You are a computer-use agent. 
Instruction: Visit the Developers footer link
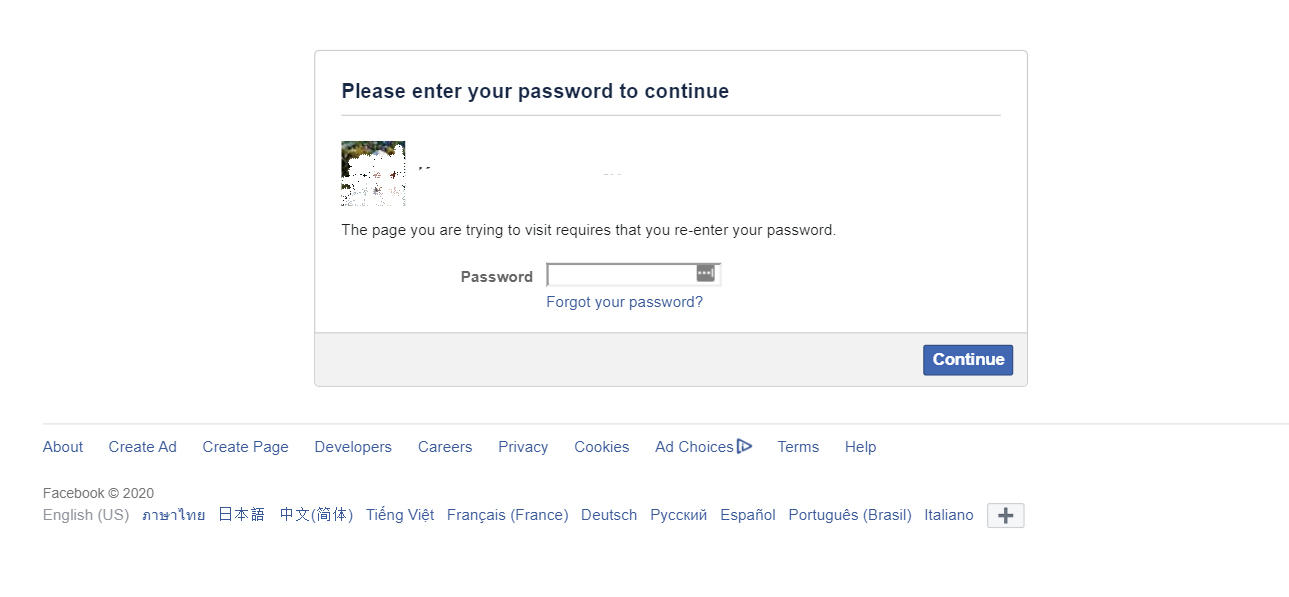coord(353,447)
